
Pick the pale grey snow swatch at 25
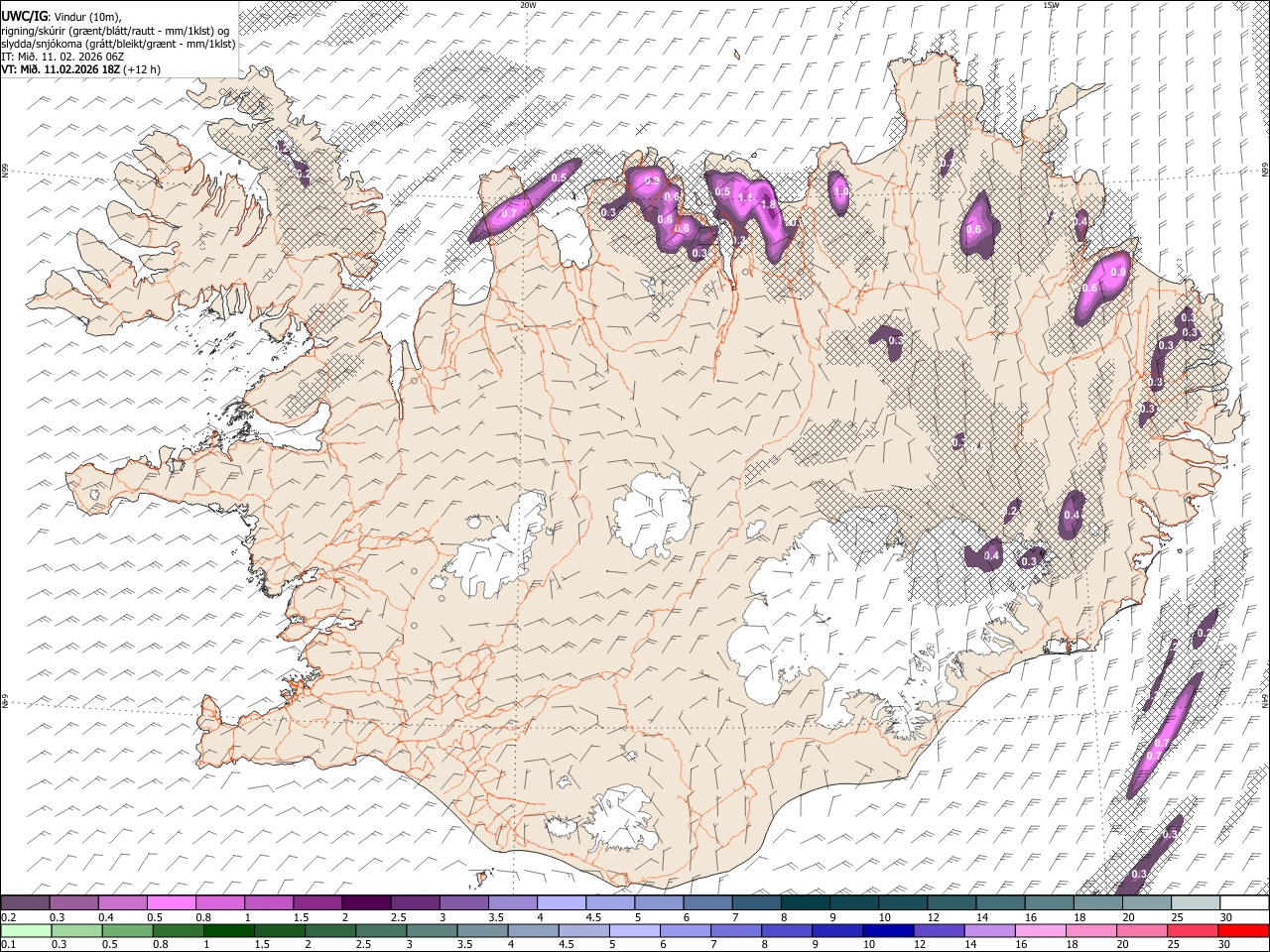[1195, 902]
